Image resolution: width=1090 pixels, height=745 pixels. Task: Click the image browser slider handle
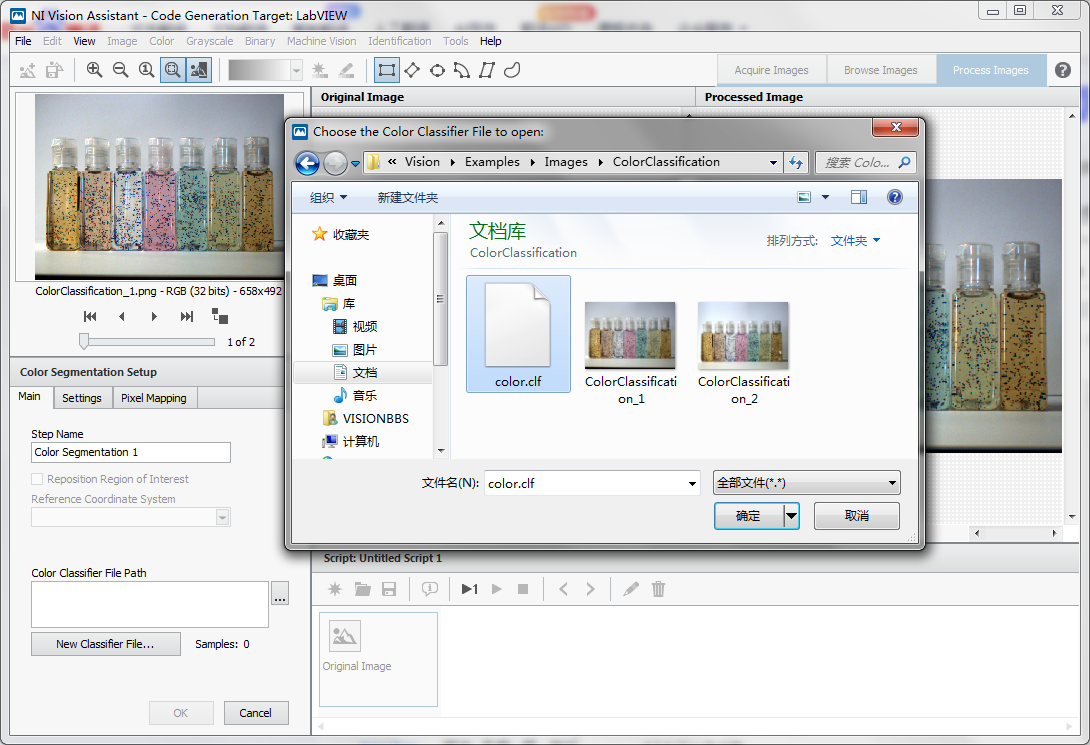(x=85, y=342)
